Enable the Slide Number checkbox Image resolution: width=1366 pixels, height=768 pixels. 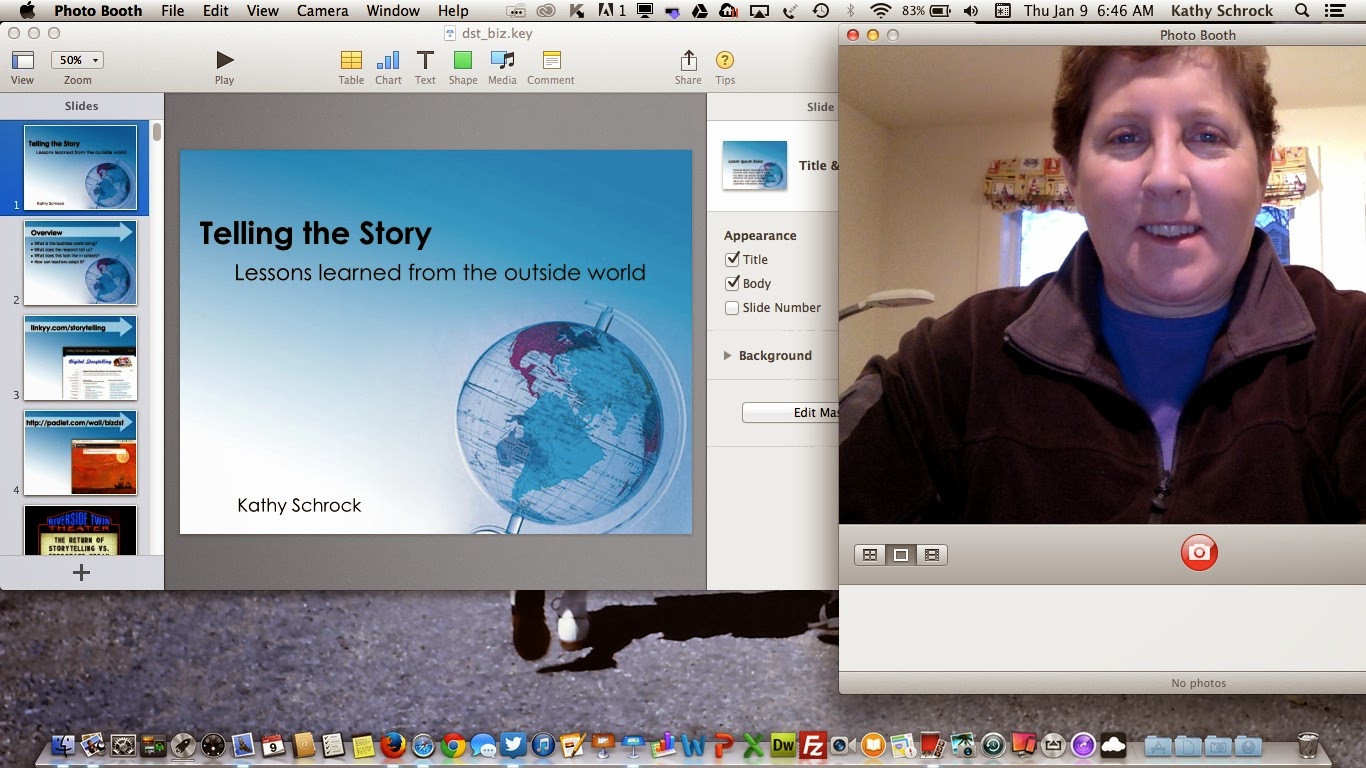(x=733, y=308)
